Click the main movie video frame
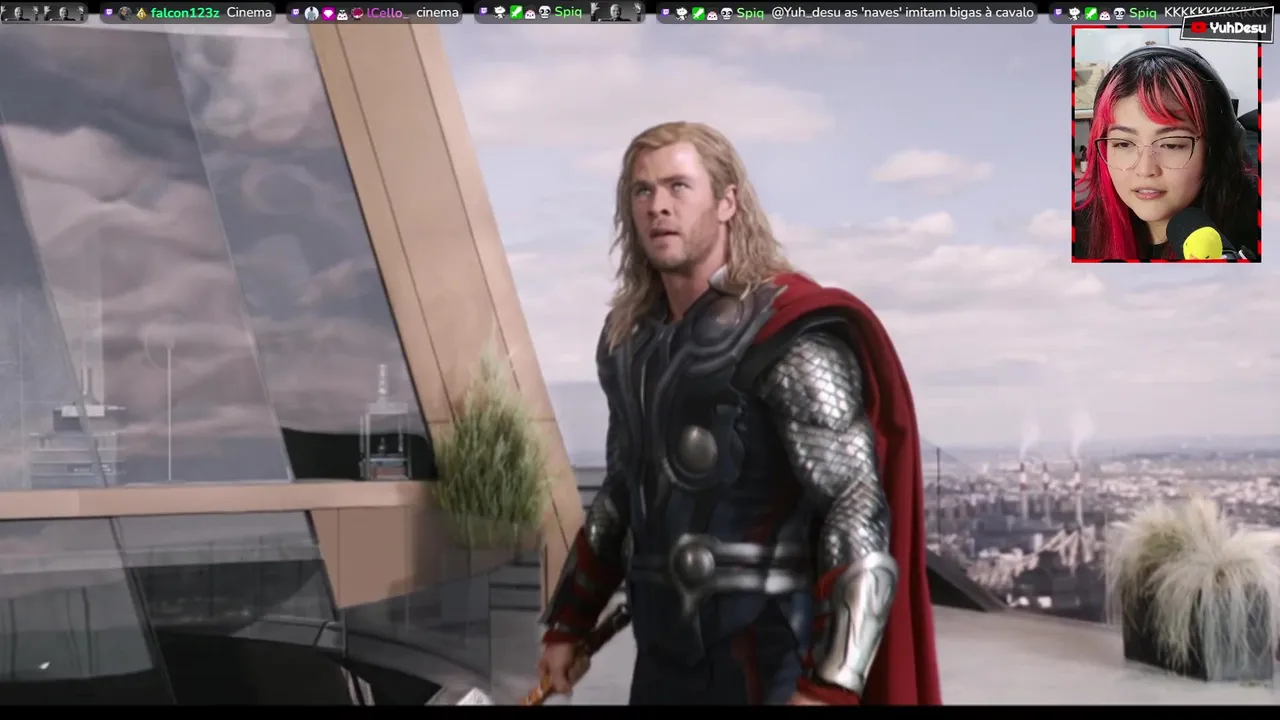The height and width of the screenshot is (720, 1280). tap(640, 365)
